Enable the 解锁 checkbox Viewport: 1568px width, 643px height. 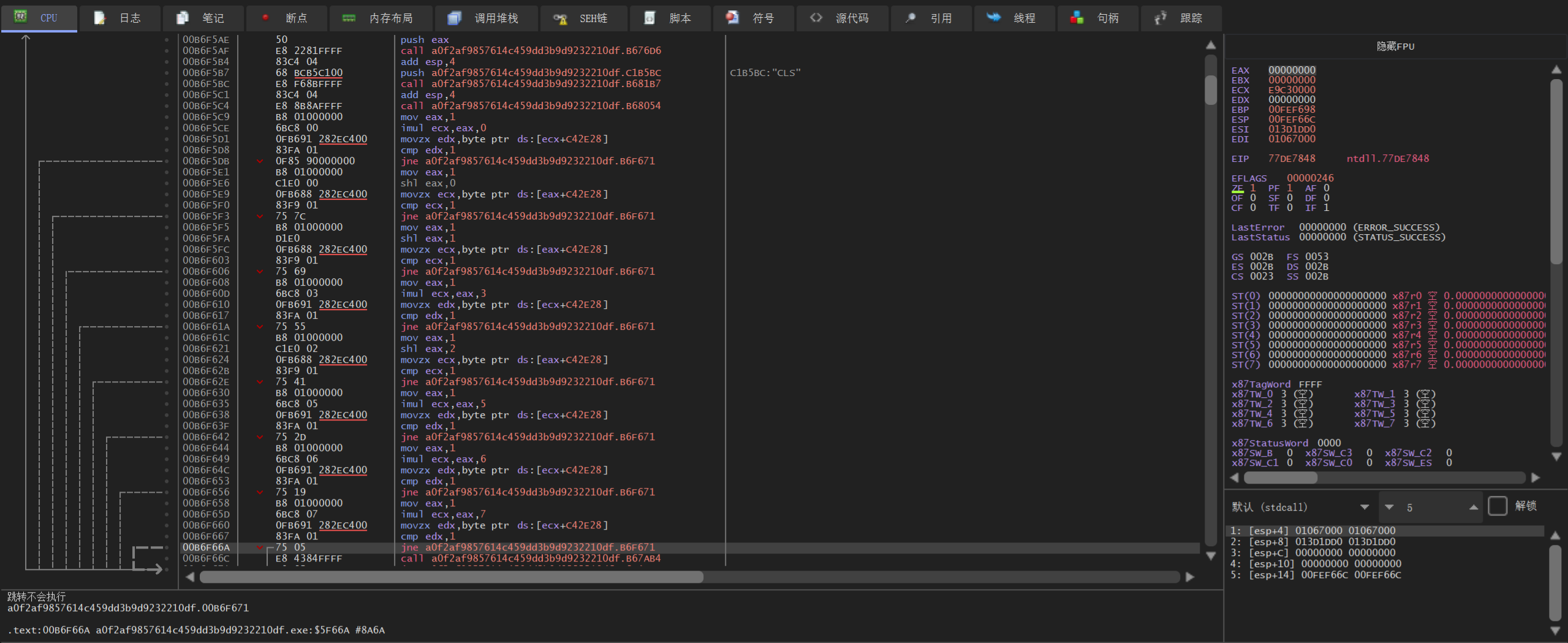coord(1497,506)
